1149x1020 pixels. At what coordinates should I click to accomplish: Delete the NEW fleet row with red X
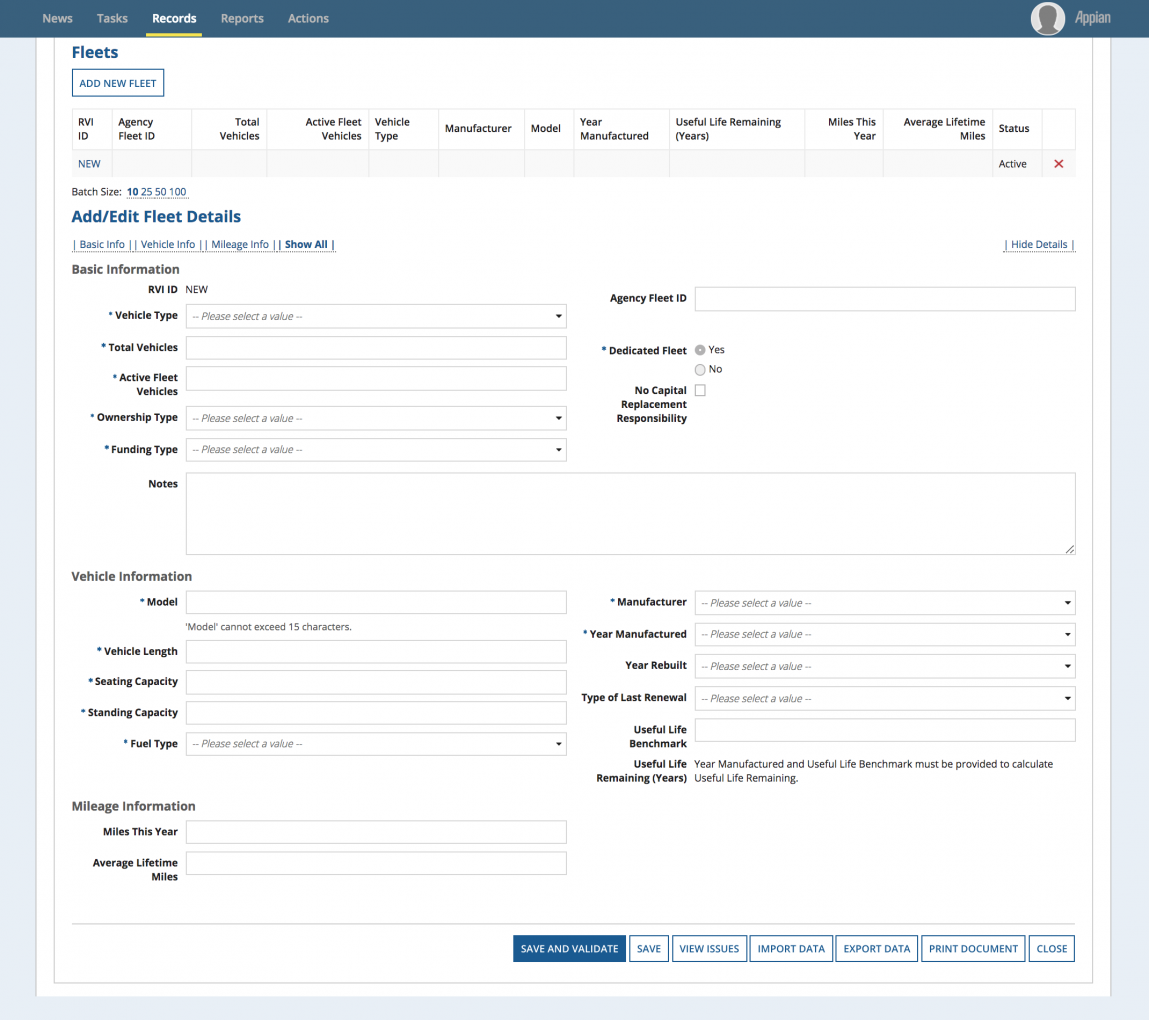(1058, 164)
